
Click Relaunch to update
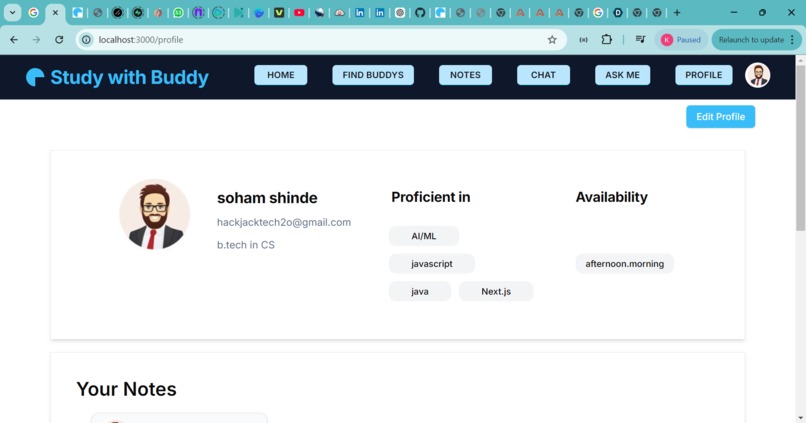pyautogui.click(x=751, y=40)
